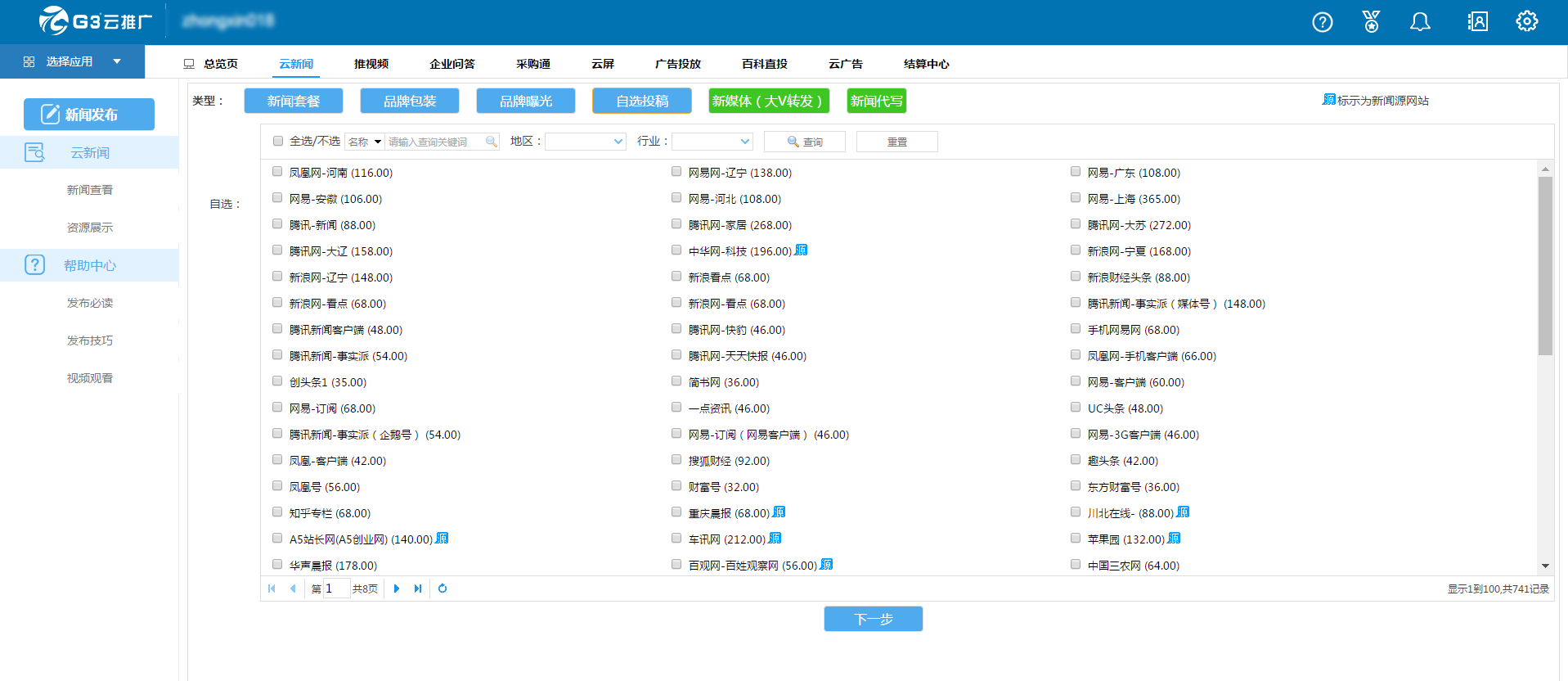
Task: Check 知乎专栏 (68.00)
Action: [277, 512]
